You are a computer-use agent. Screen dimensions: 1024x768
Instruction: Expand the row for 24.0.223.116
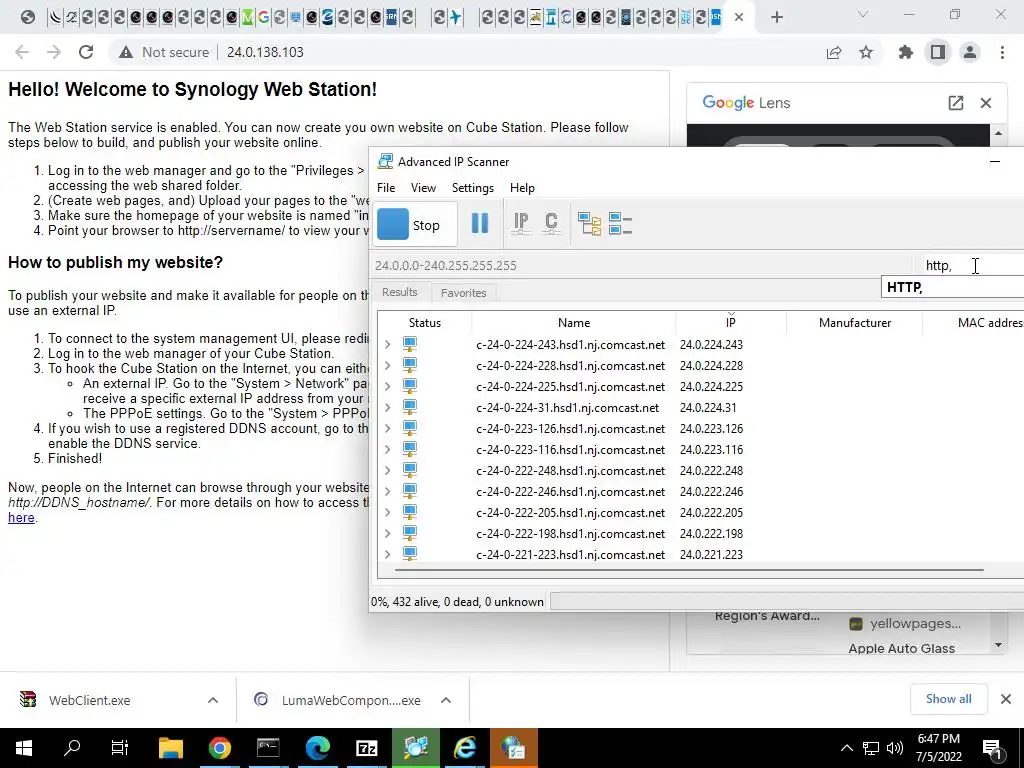click(x=387, y=449)
